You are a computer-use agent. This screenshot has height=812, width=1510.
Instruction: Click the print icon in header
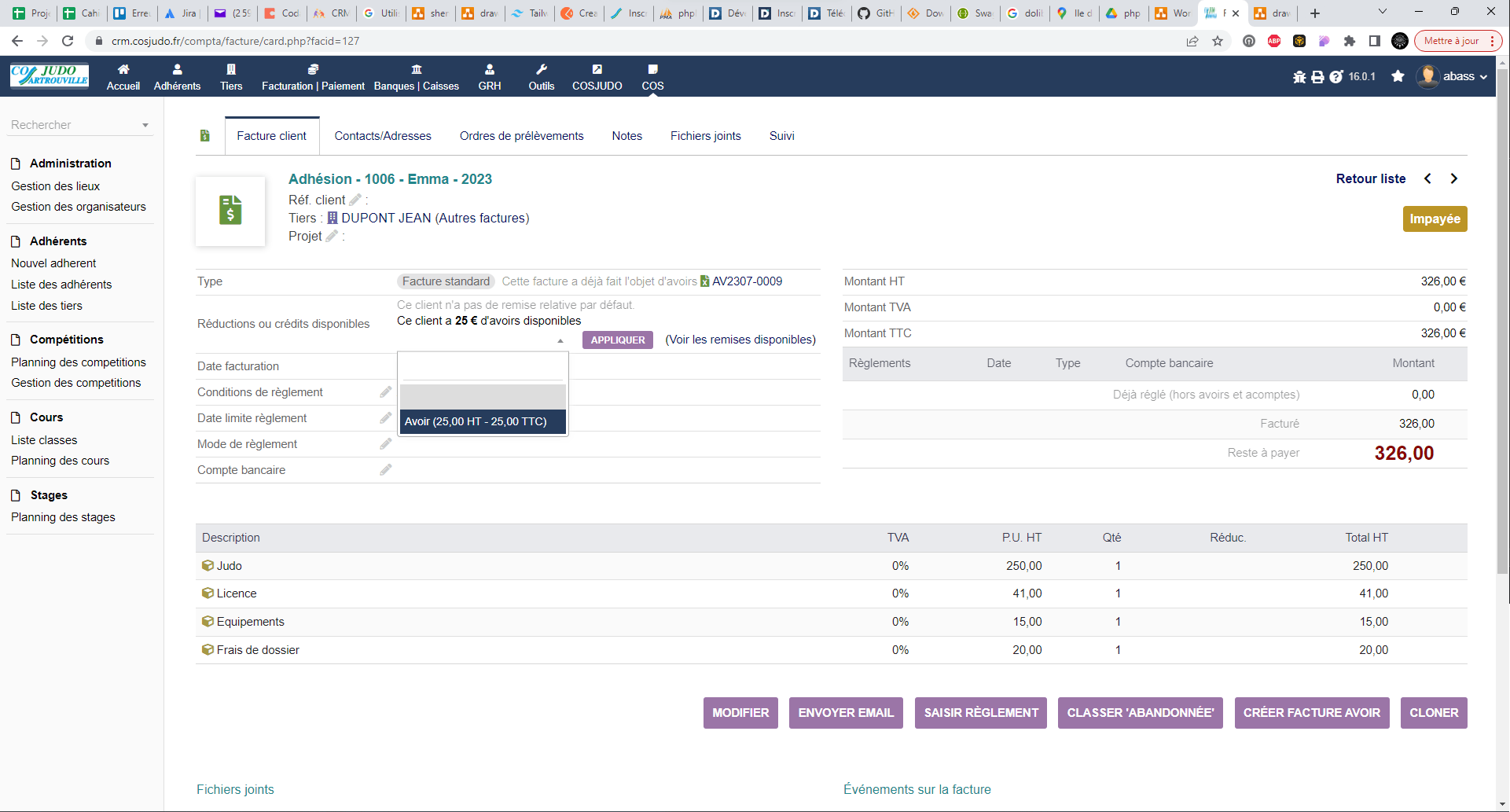(x=1317, y=77)
